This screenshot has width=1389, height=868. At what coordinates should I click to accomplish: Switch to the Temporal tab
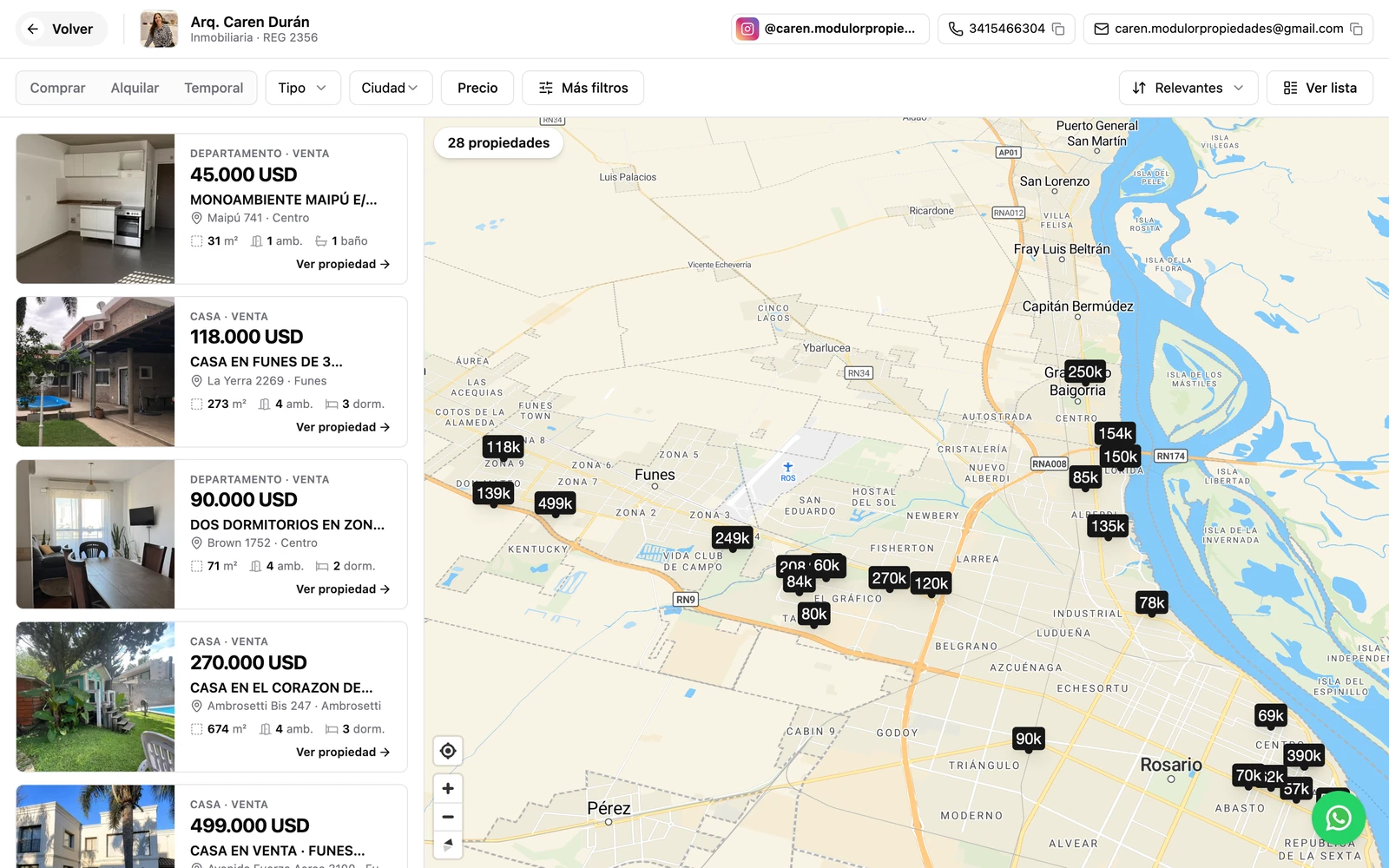[214, 88]
